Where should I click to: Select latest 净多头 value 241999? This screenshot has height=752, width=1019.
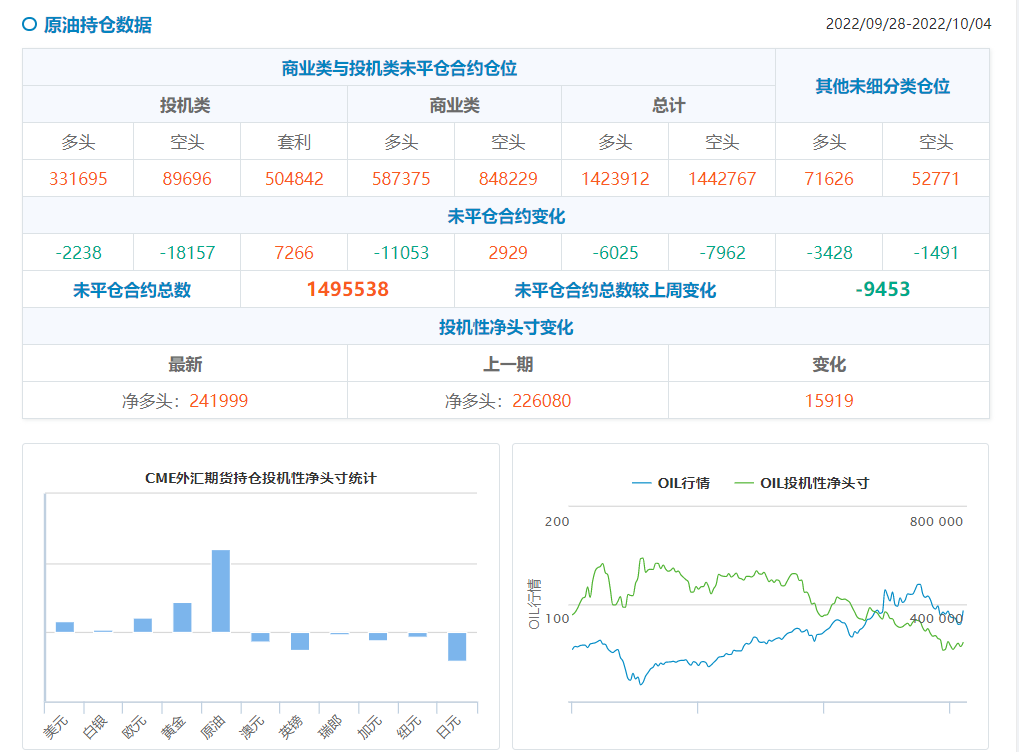coord(212,401)
